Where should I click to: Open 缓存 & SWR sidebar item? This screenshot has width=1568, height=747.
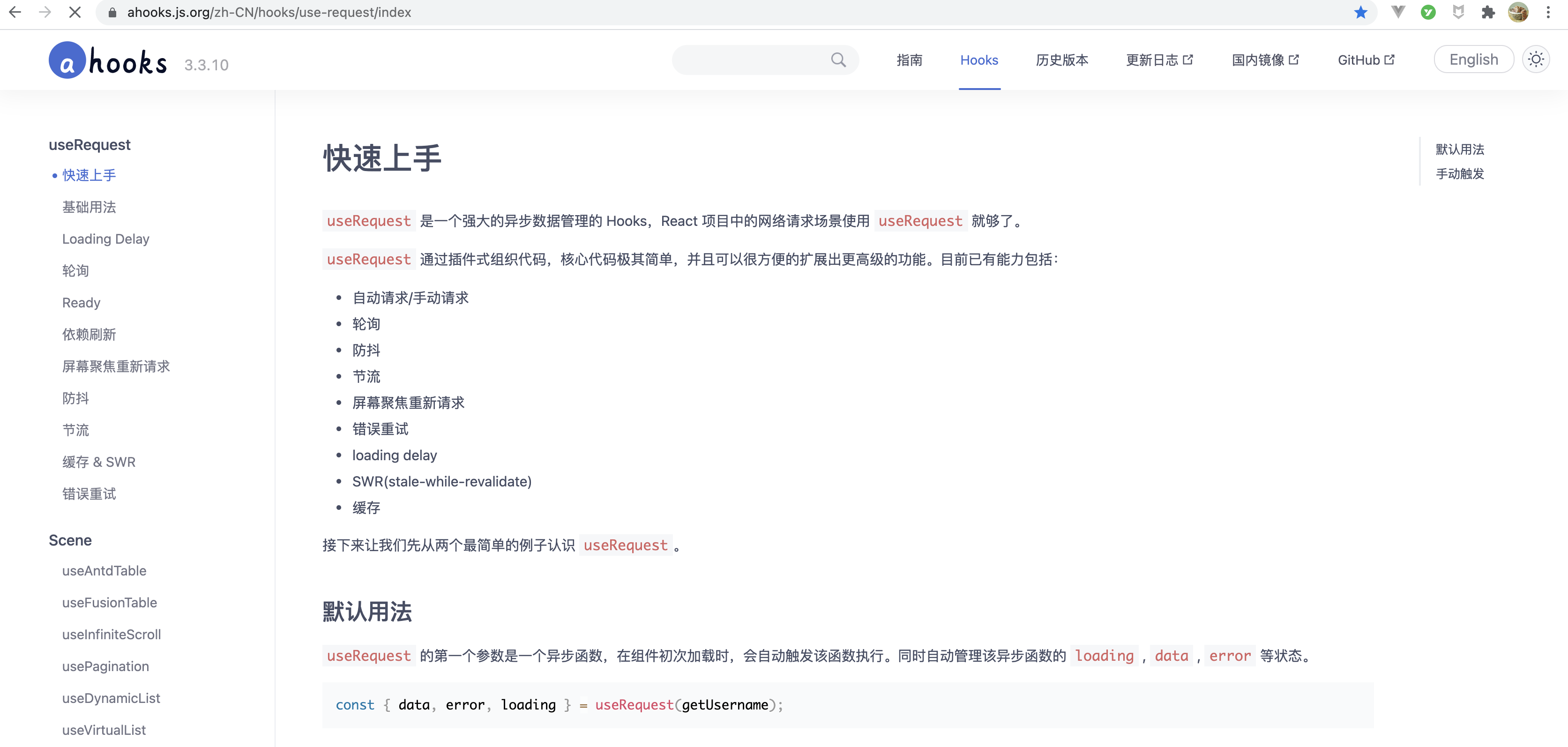[x=98, y=462]
